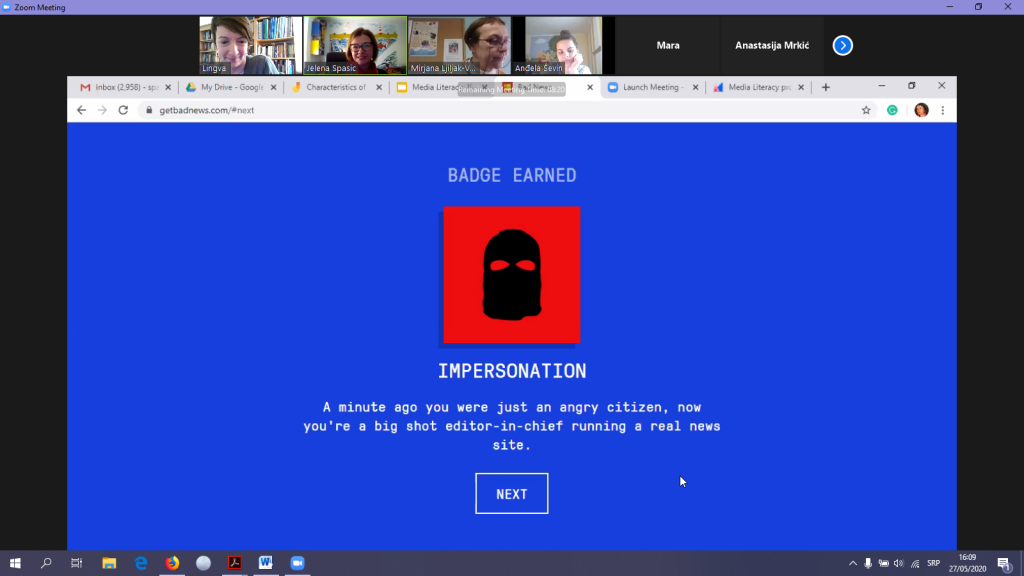Close the Media Literacy pro tab
This screenshot has width=1024, height=576.
pyautogui.click(x=801, y=87)
